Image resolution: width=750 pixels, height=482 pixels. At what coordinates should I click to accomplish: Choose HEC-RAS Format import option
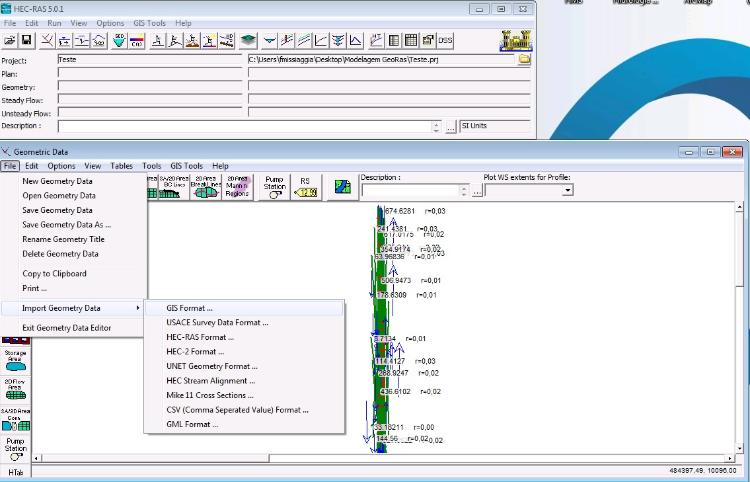[244, 337]
